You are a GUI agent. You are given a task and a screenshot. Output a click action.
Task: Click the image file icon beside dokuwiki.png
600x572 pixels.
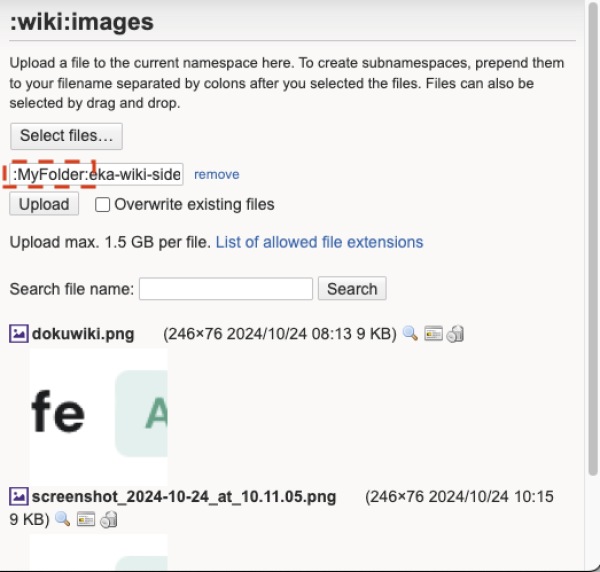click(x=18, y=334)
